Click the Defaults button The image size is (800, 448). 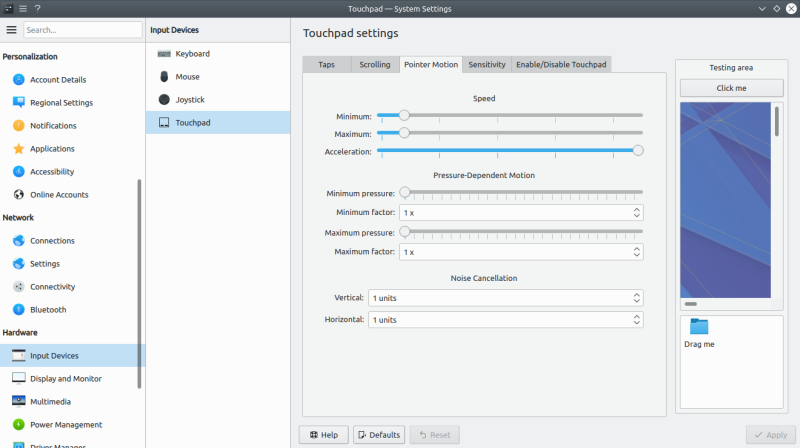pos(378,435)
